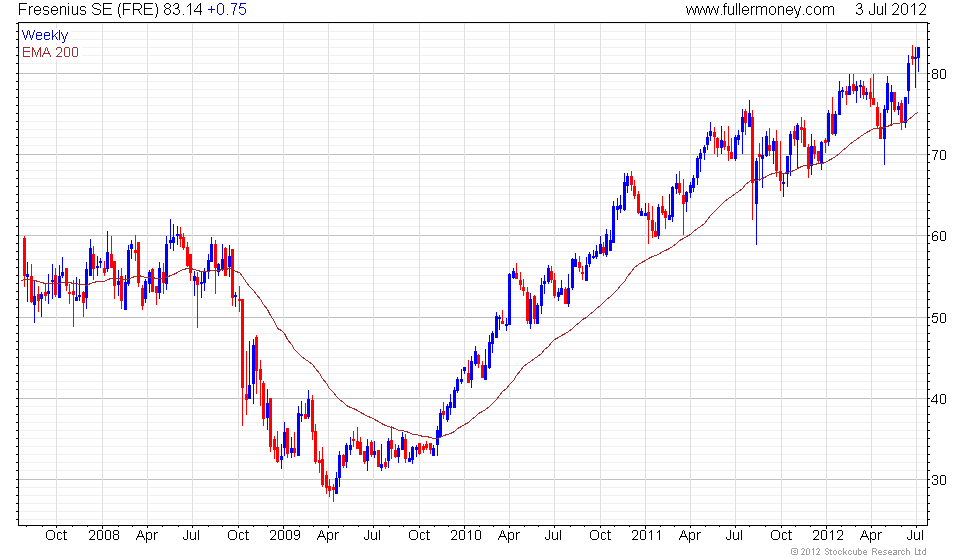Image resolution: width=980 pixels, height=560 pixels.
Task: Click the 40 price axis label
Action: pyautogui.click(x=939, y=399)
